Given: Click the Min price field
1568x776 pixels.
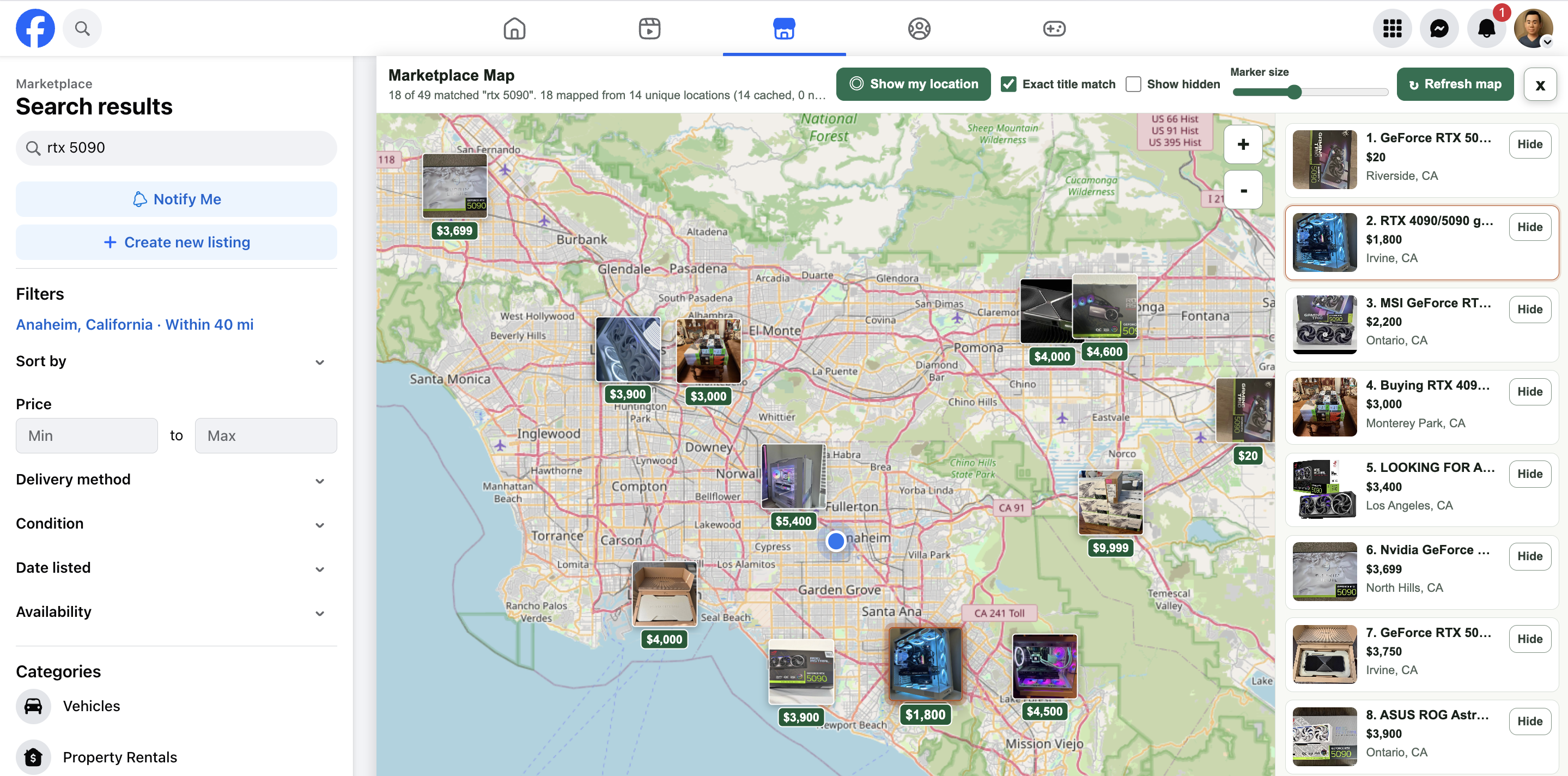Looking at the screenshot, I should point(87,436).
